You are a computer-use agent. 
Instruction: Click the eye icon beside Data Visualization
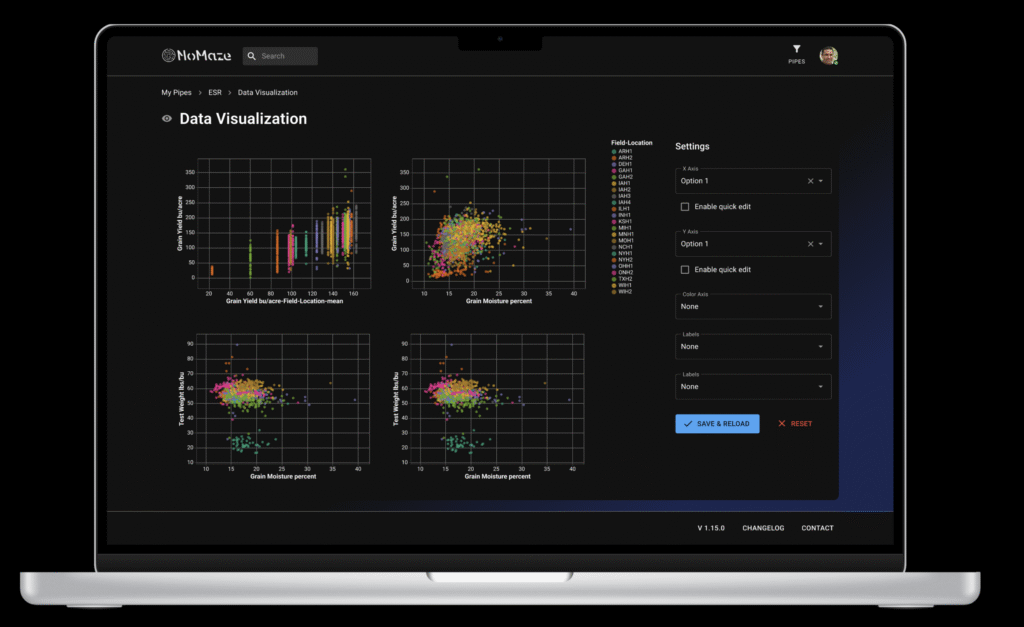point(167,119)
